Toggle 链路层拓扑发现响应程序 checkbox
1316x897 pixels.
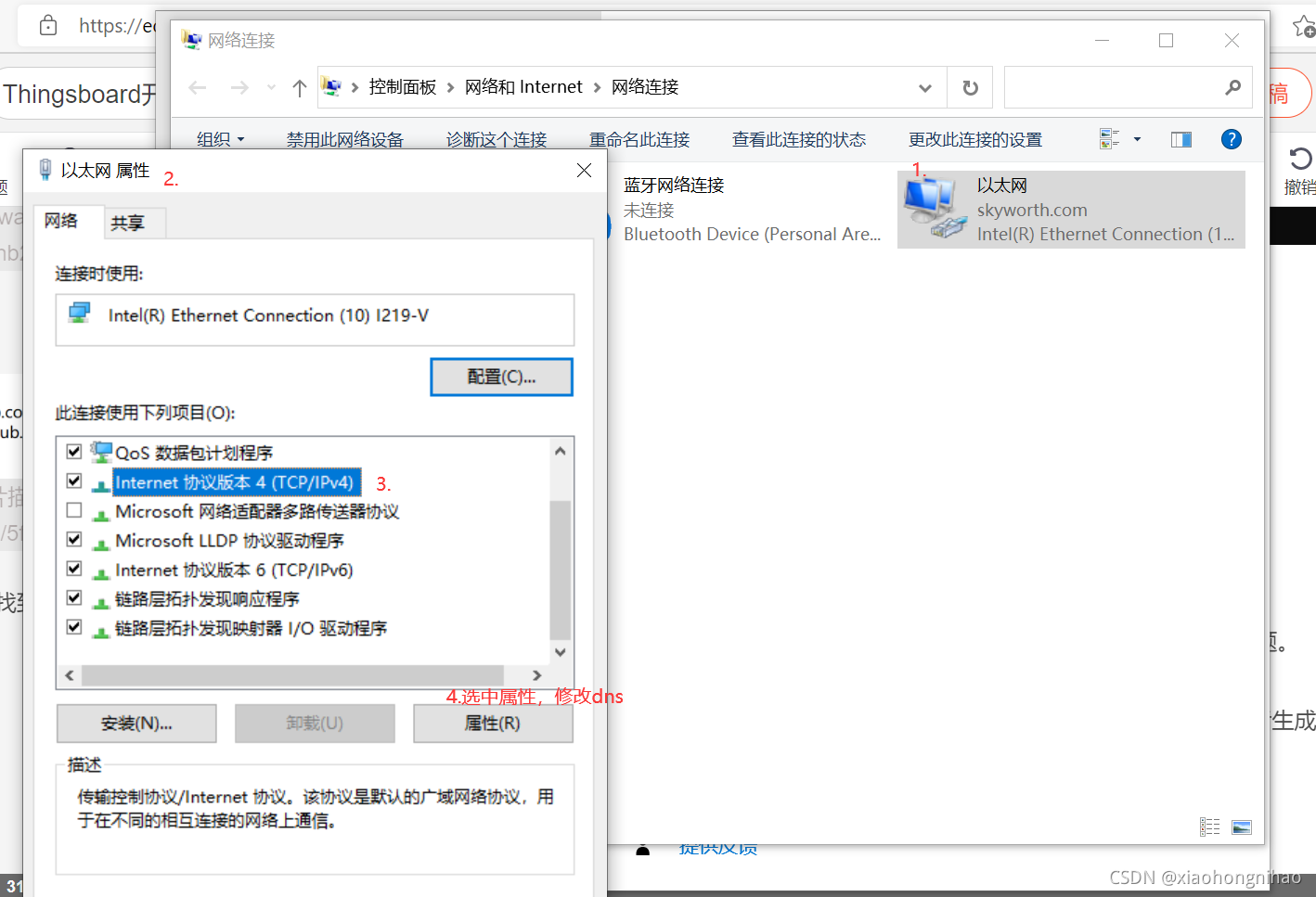74,598
